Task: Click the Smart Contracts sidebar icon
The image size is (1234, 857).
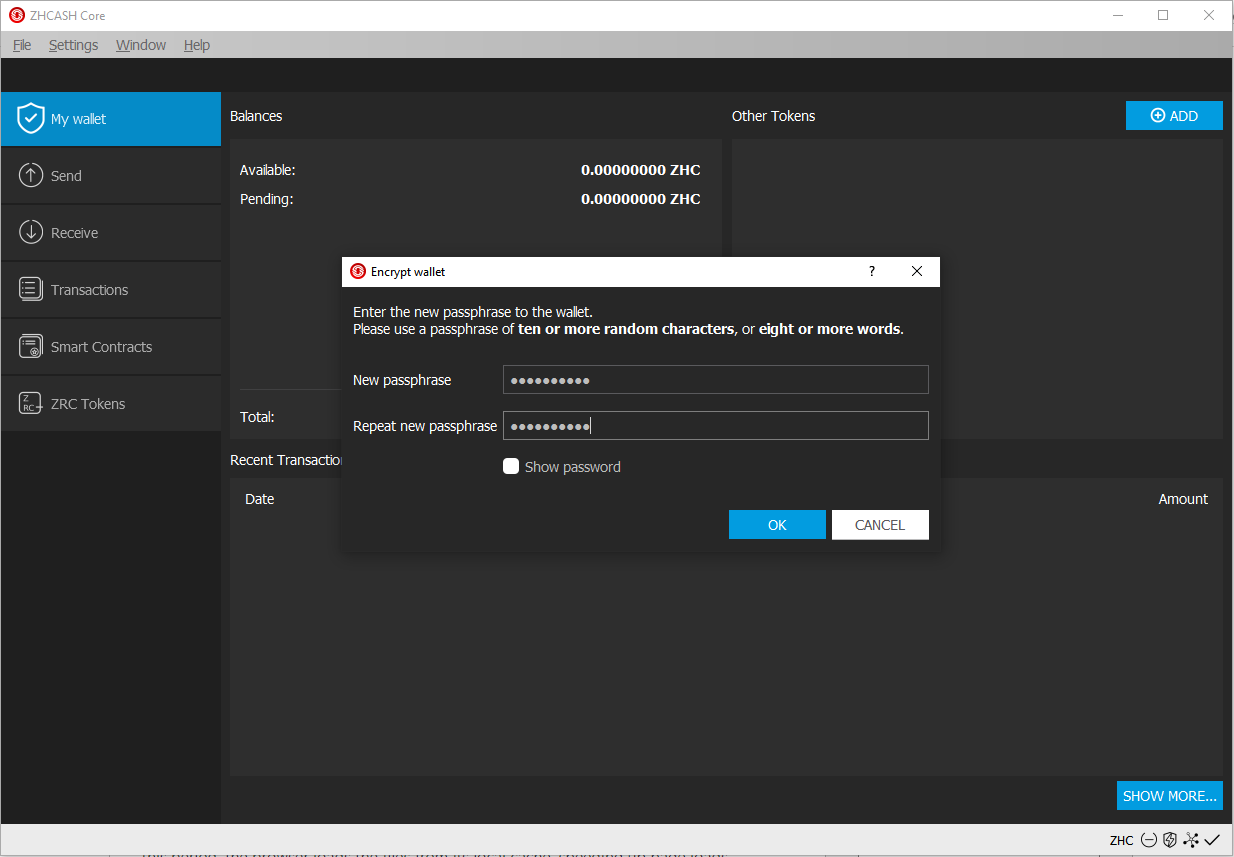Action: (x=31, y=346)
